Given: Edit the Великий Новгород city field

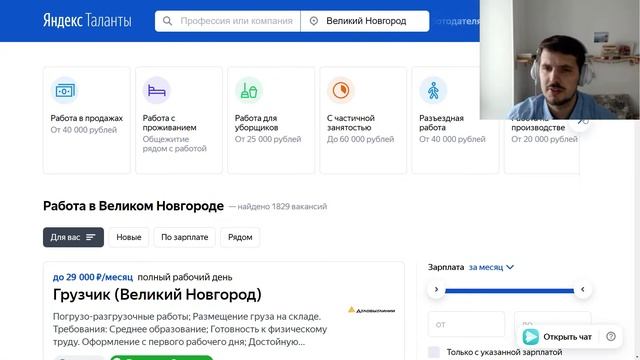Looking at the screenshot, I should (x=366, y=21).
